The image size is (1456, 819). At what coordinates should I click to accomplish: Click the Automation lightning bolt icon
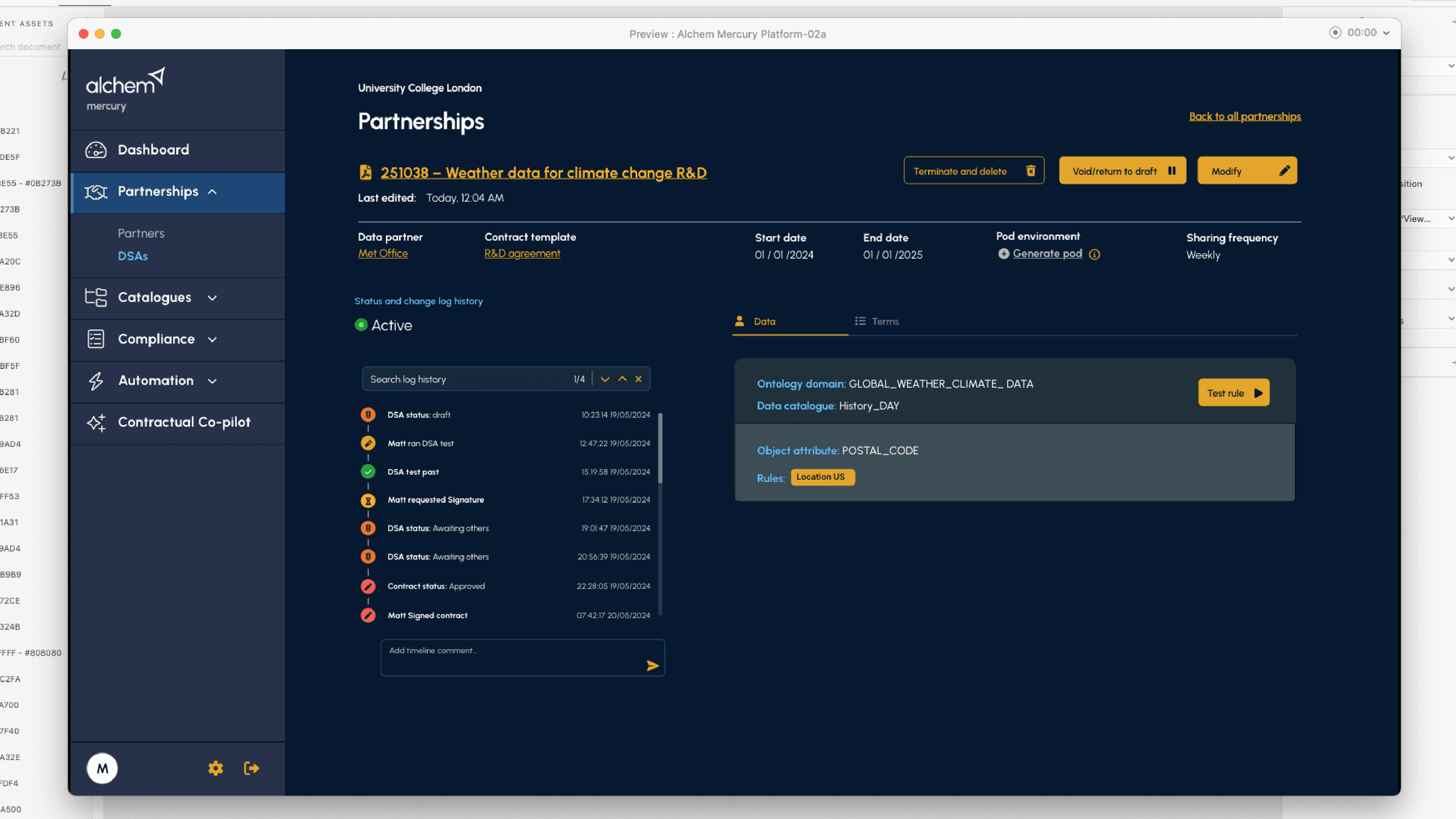tap(96, 381)
